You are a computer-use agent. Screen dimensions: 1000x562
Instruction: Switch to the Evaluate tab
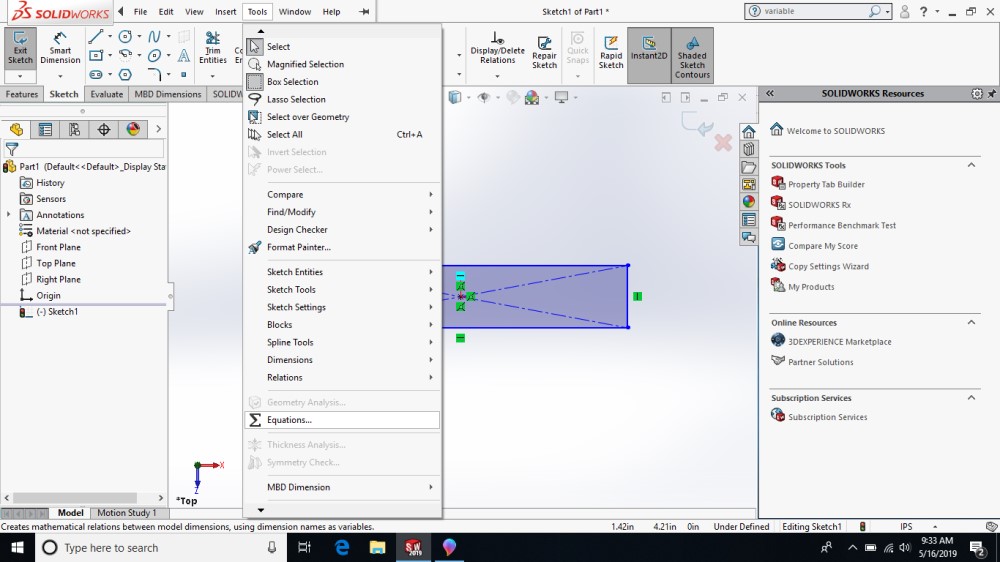point(107,94)
